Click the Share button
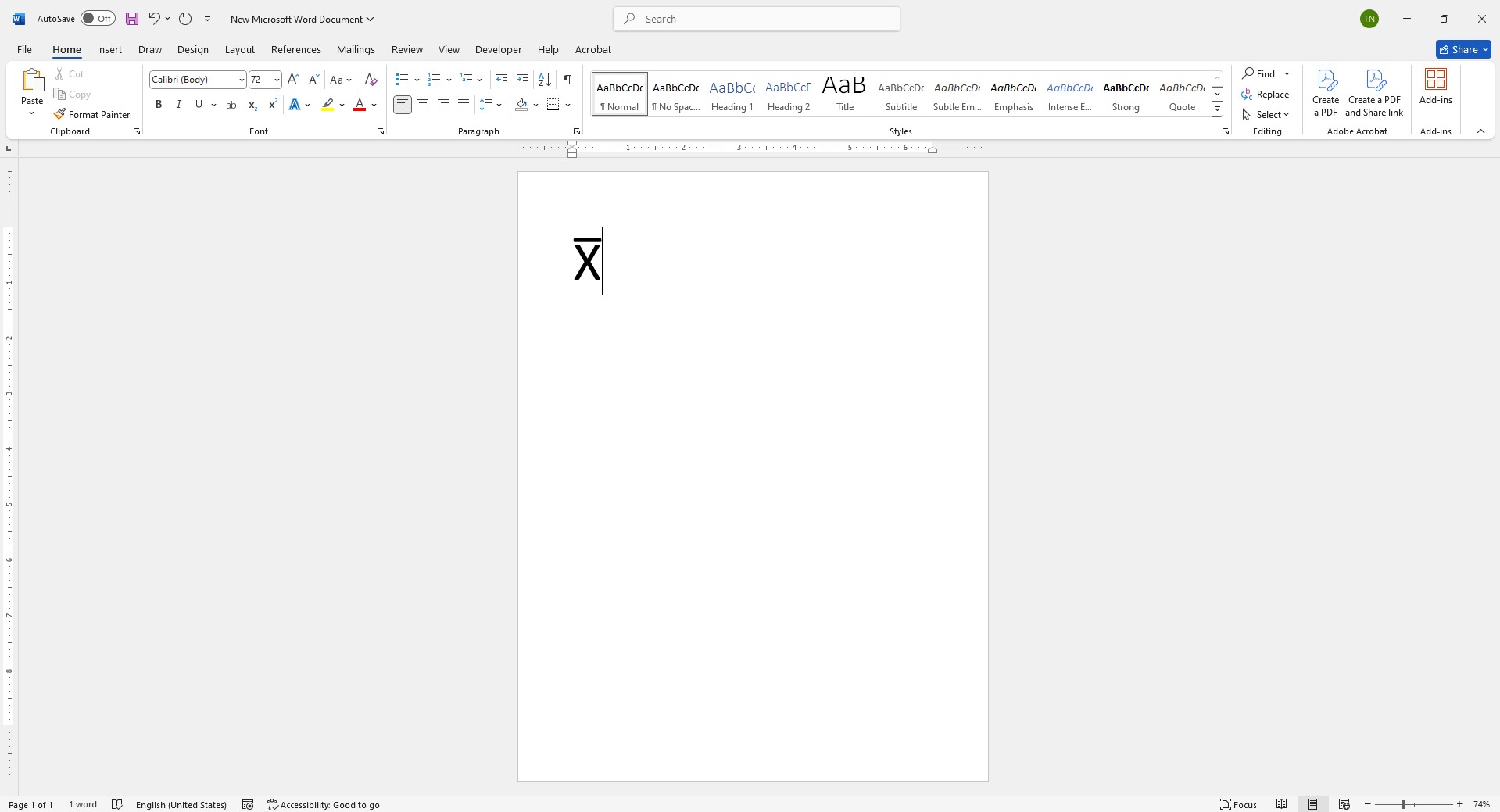Screen dimensions: 1500x812 [x=1463, y=49]
